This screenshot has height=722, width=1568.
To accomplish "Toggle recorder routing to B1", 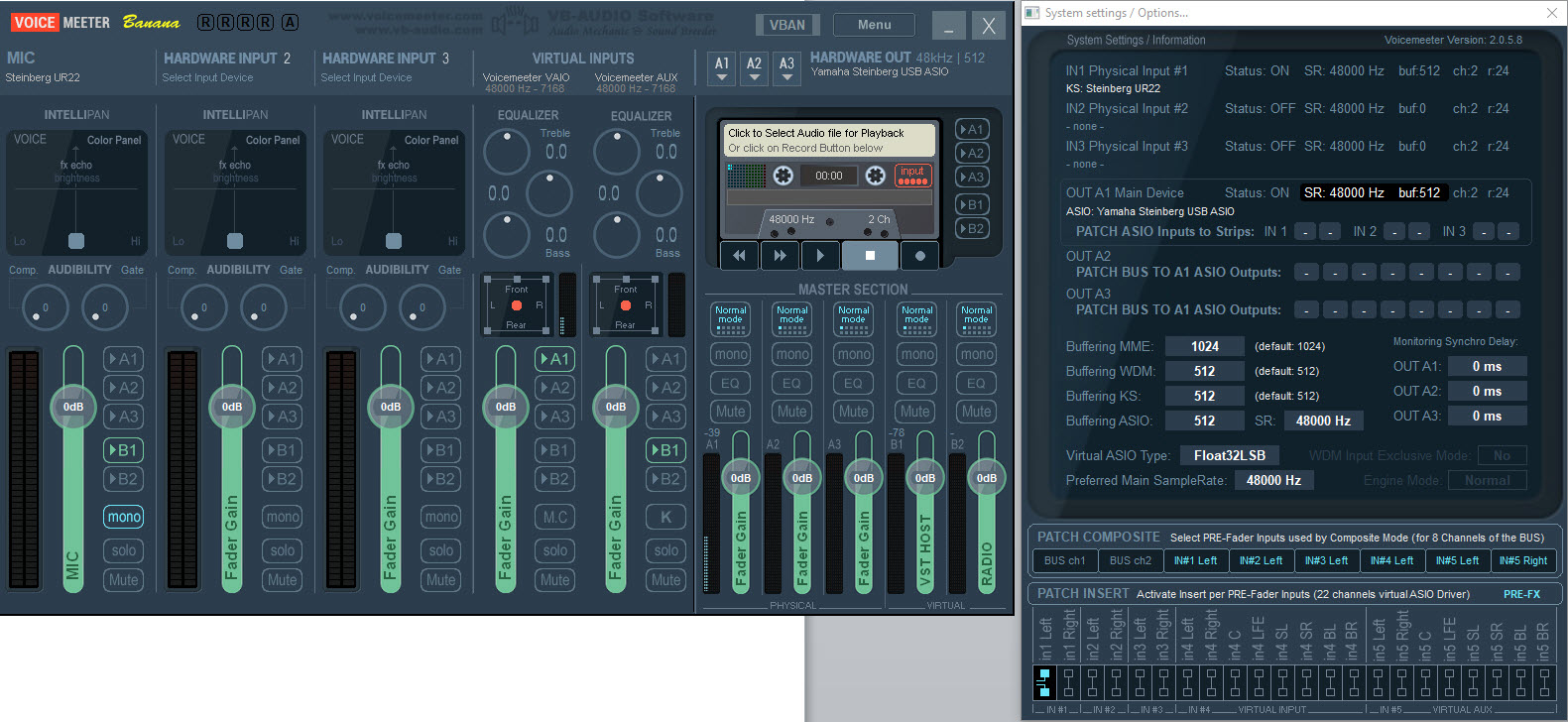I will [x=971, y=204].
